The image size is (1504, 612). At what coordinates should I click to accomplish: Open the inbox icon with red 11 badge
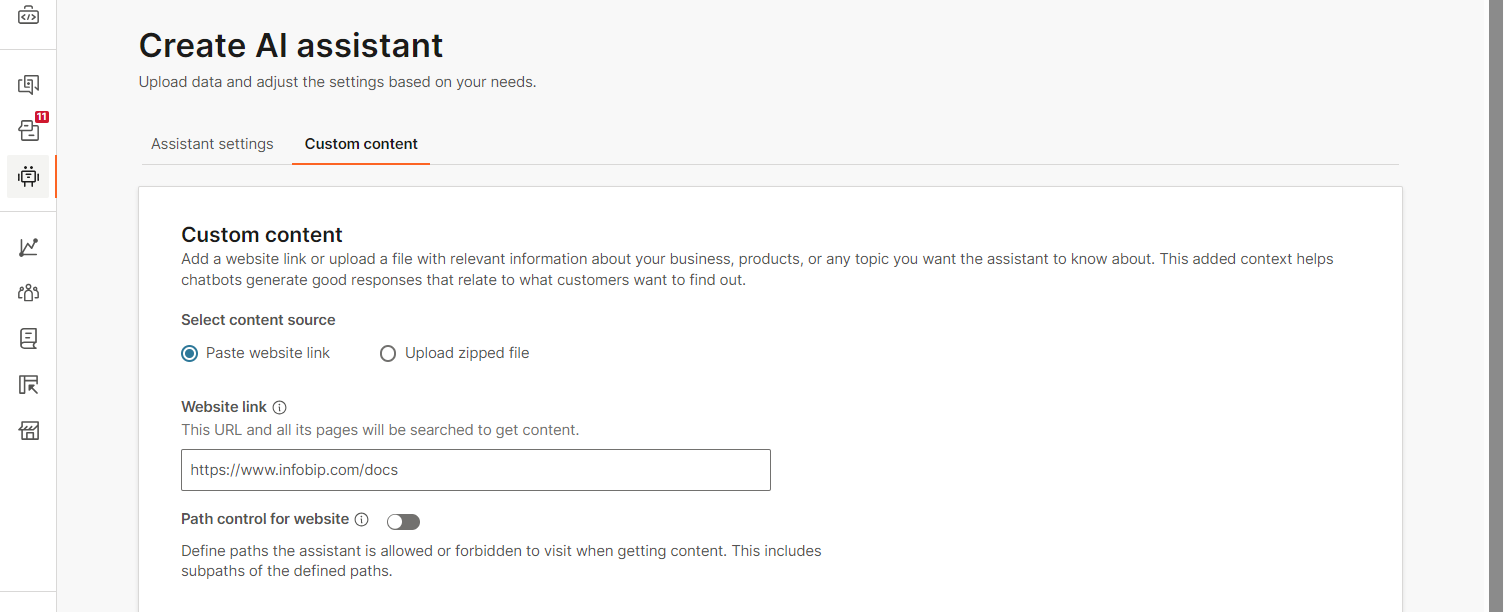pyautogui.click(x=28, y=130)
